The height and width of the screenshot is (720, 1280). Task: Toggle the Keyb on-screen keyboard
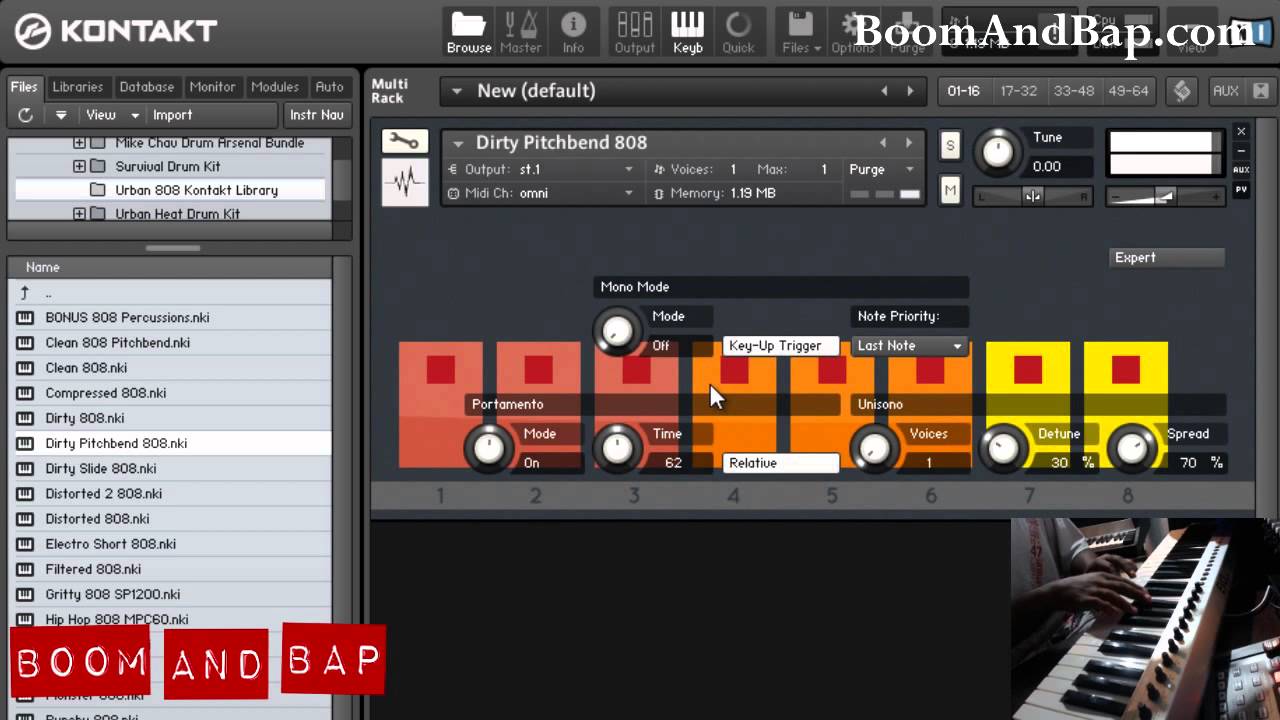point(687,32)
